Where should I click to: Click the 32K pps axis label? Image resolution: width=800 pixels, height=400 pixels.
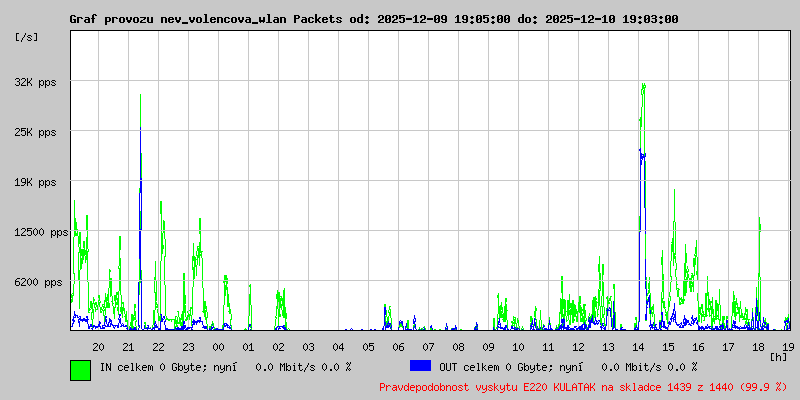(x=35, y=82)
